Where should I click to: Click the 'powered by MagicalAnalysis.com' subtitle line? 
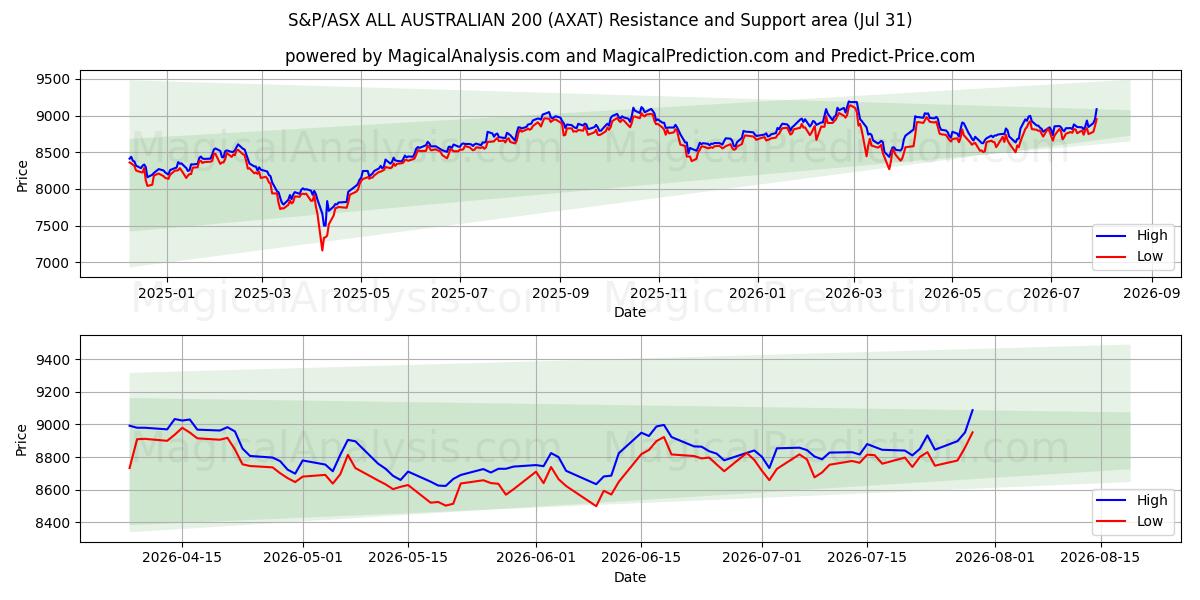pyautogui.click(x=630, y=56)
